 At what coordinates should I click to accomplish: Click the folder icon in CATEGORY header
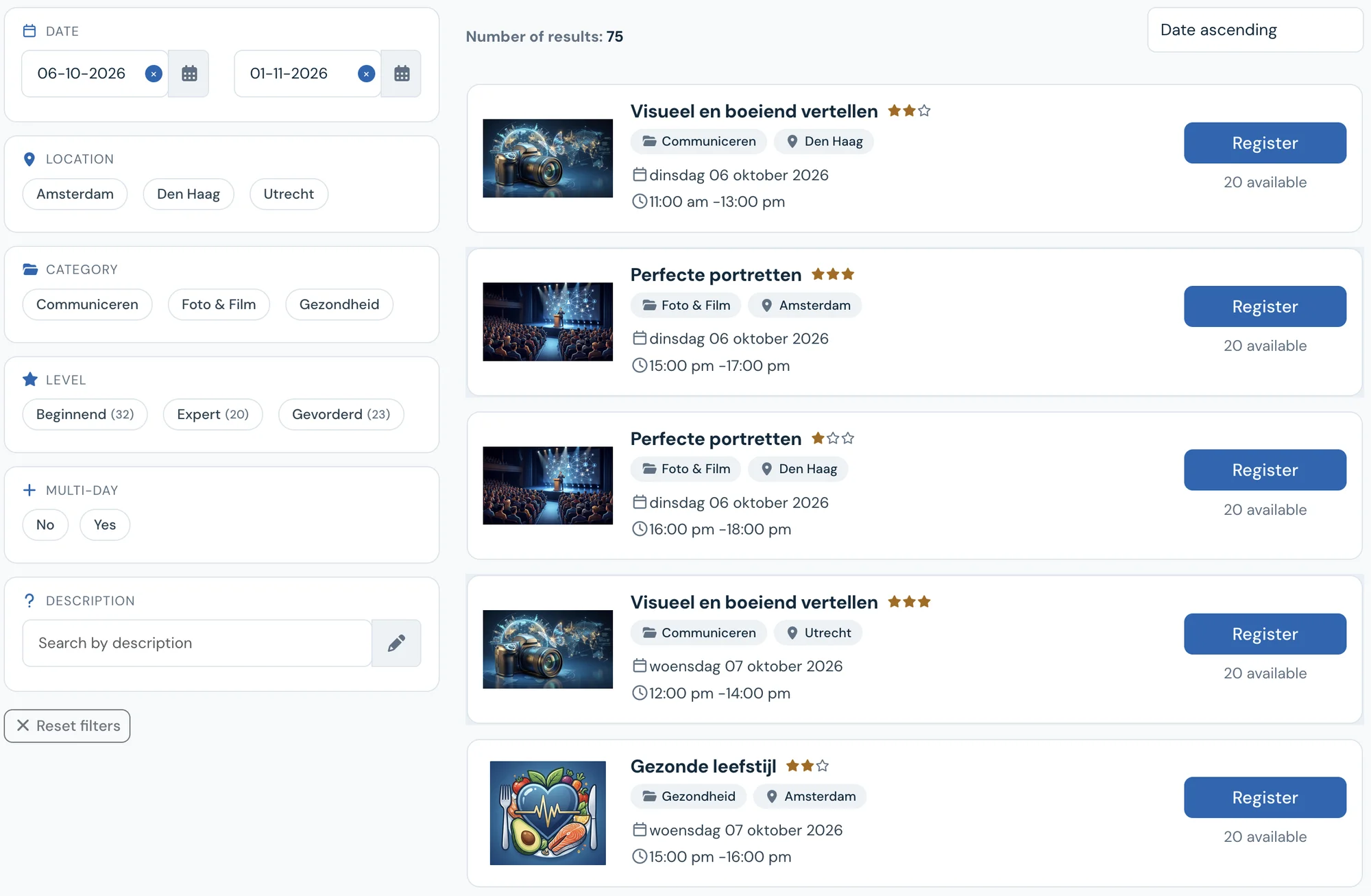[30, 269]
